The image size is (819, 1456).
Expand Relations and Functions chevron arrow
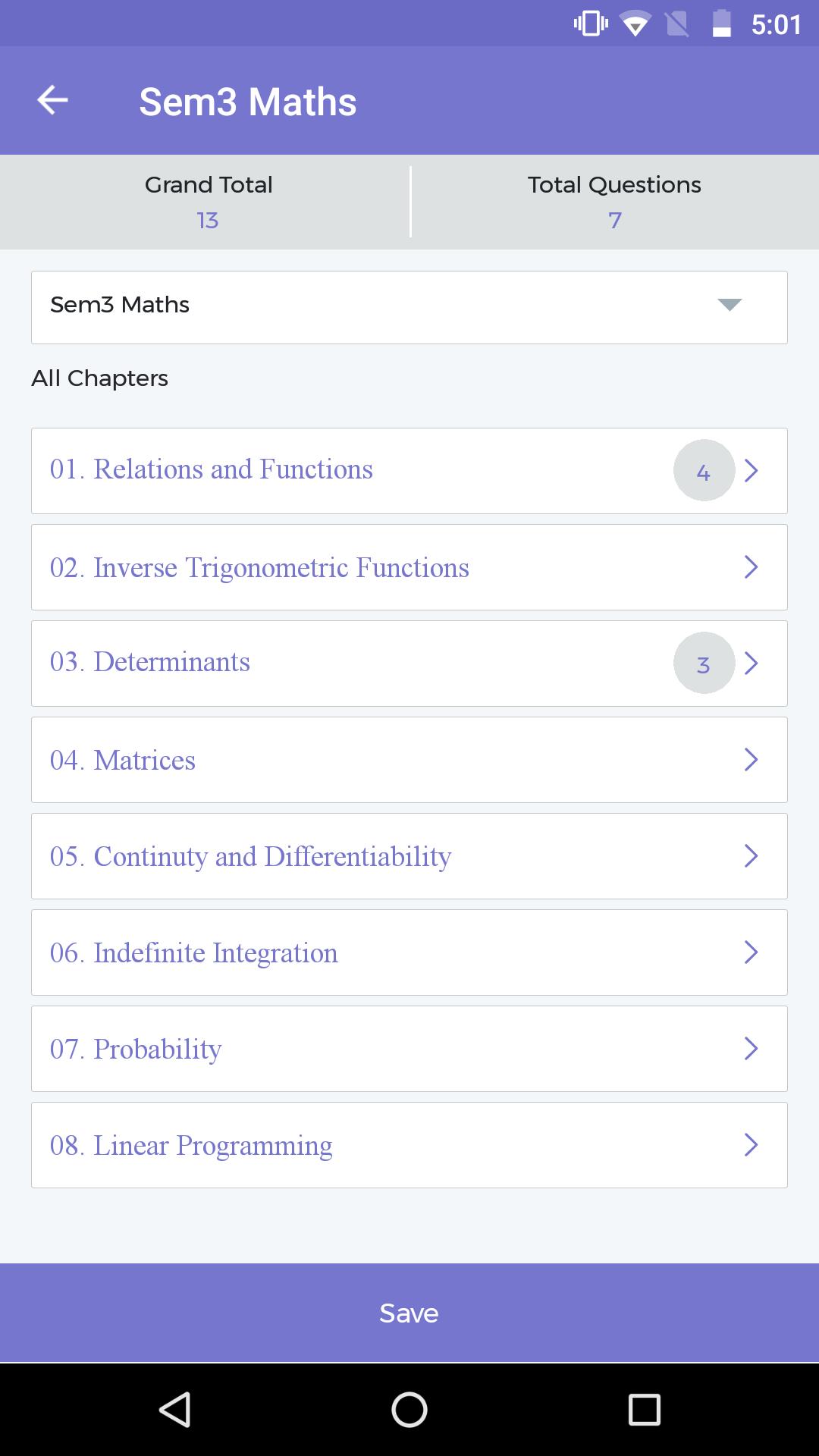click(752, 471)
